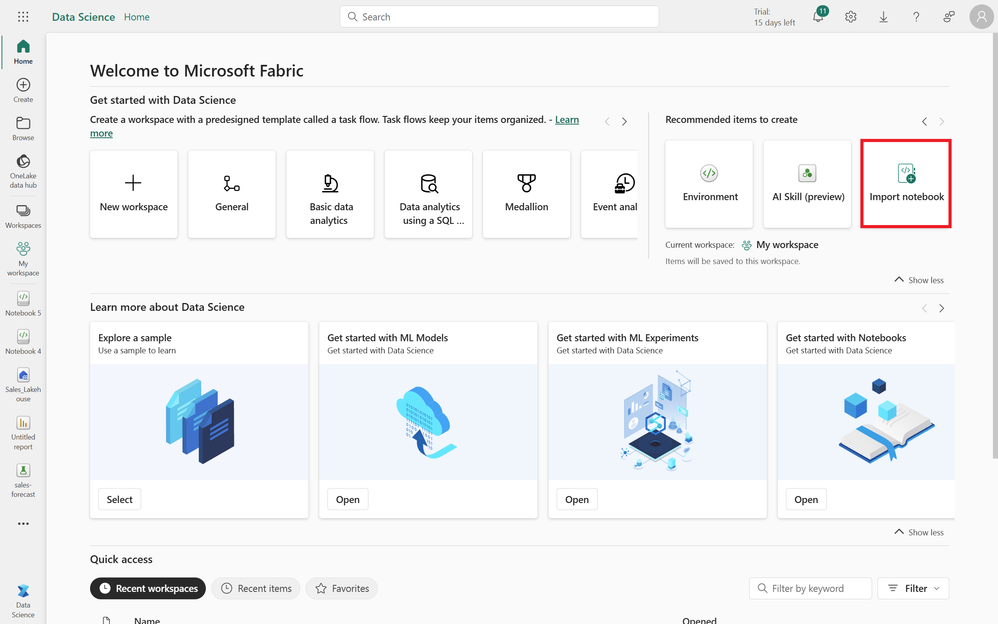Open sales-forecast item in sidebar
Image resolution: width=998 pixels, height=624 pixels.
[x=23, y=480]
